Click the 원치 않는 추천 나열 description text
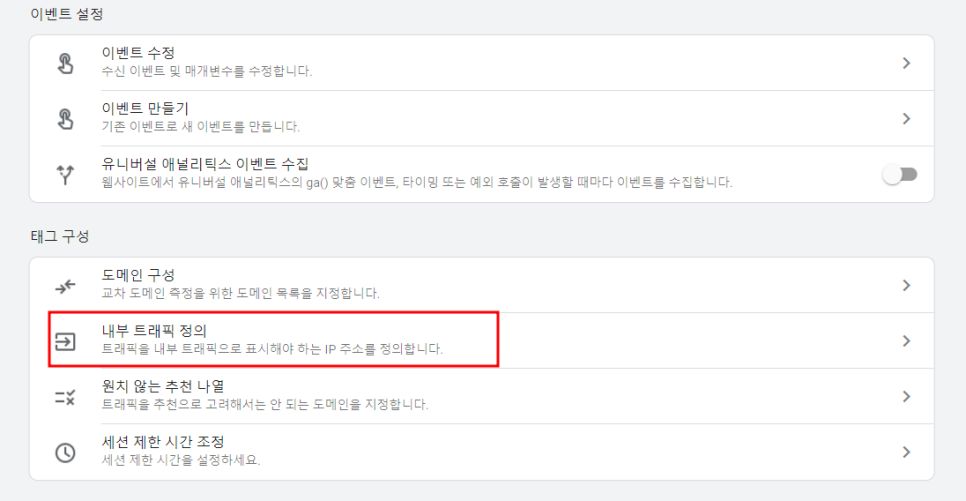Screen dimensions: 966x501 click(265, 404)
